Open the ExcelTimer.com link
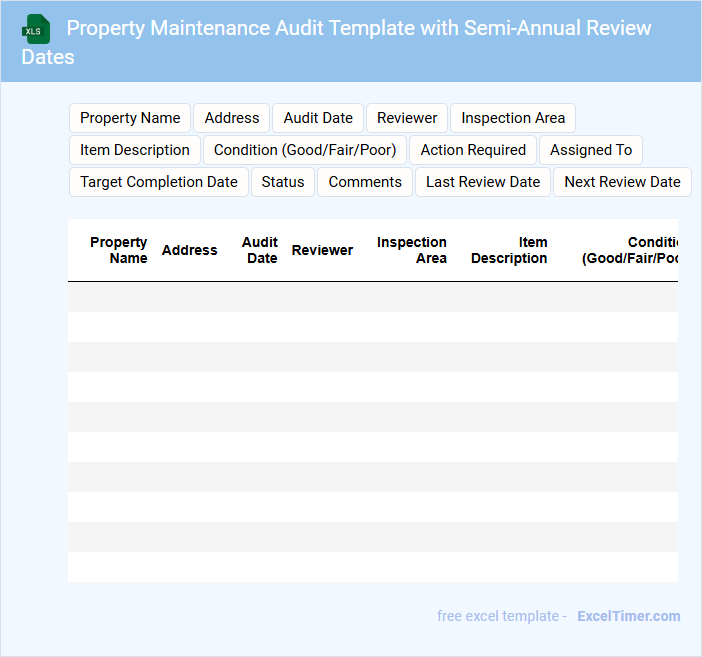Screen dimensions: 702x657 point(628,616)
